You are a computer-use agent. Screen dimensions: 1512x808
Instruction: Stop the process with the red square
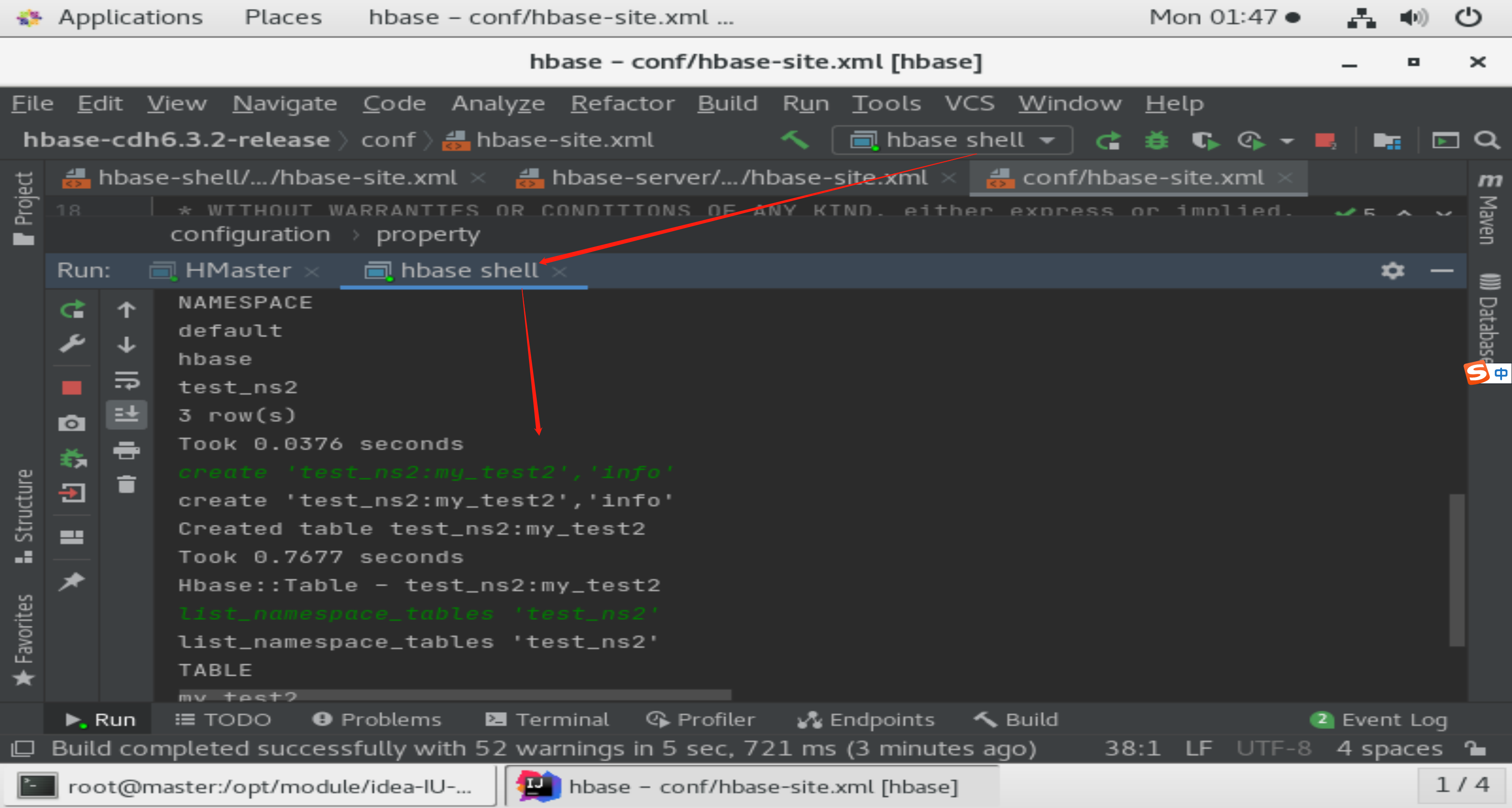(x=72, y=387)
